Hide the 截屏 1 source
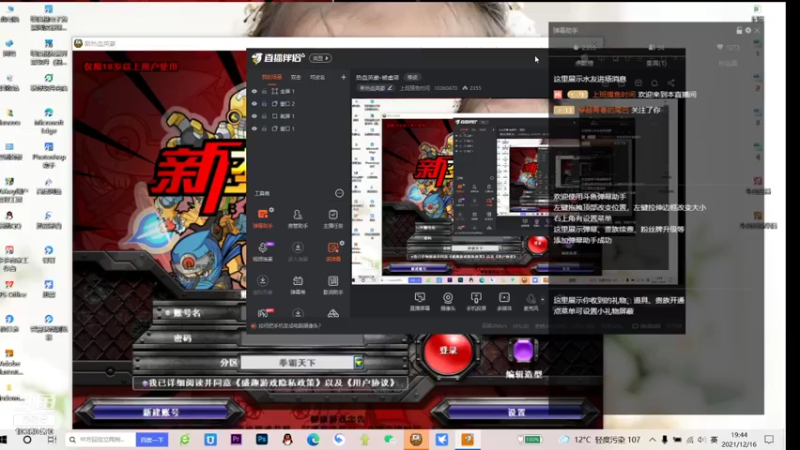The width and height of the screenshot is (800, 450). 254,116
